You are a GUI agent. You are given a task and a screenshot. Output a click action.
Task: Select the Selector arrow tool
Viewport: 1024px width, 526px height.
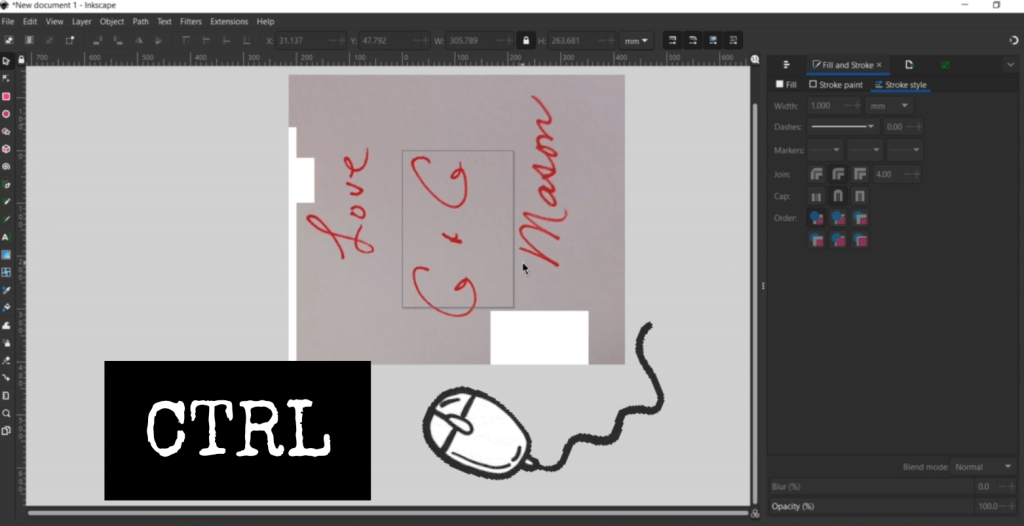6,61
